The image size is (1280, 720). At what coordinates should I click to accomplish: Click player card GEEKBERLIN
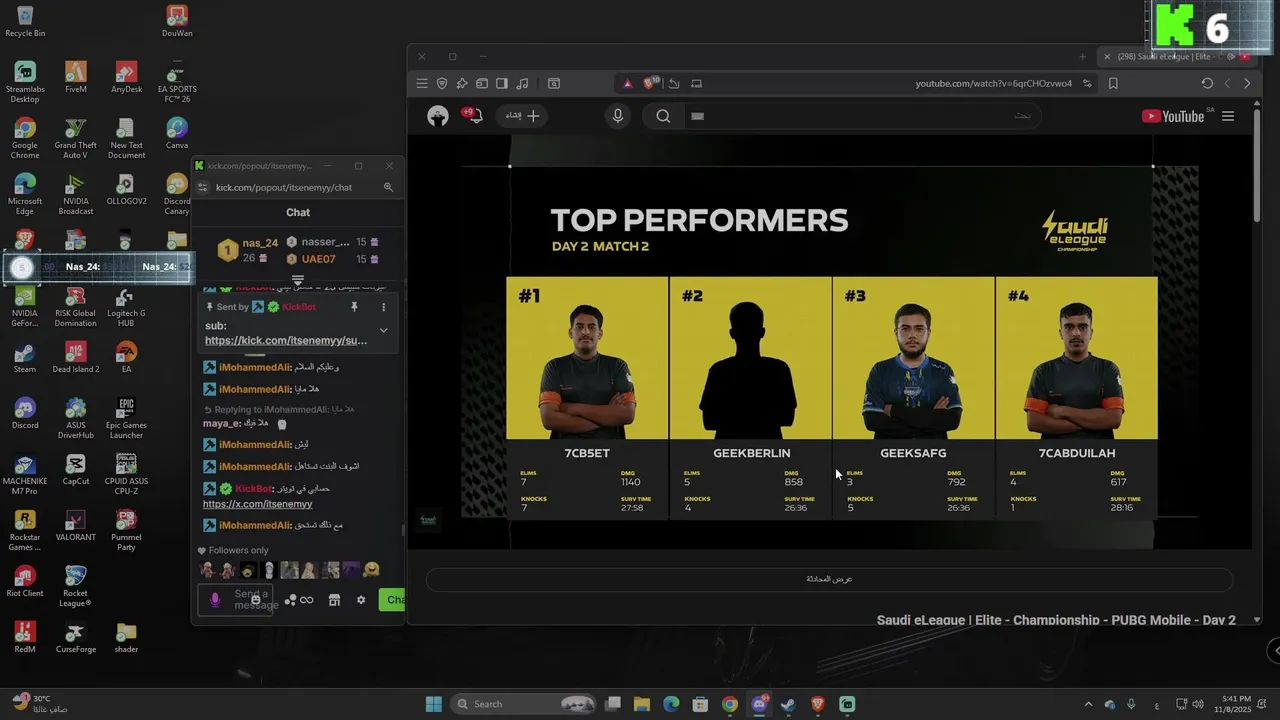tap(751, 398)
